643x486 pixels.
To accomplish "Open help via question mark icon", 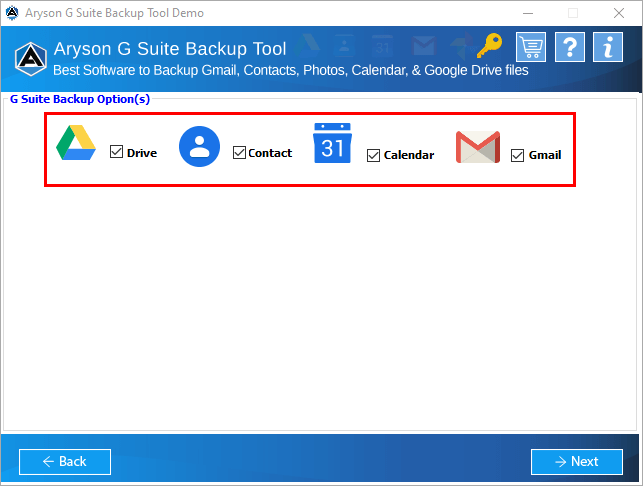I will [570, 47].
